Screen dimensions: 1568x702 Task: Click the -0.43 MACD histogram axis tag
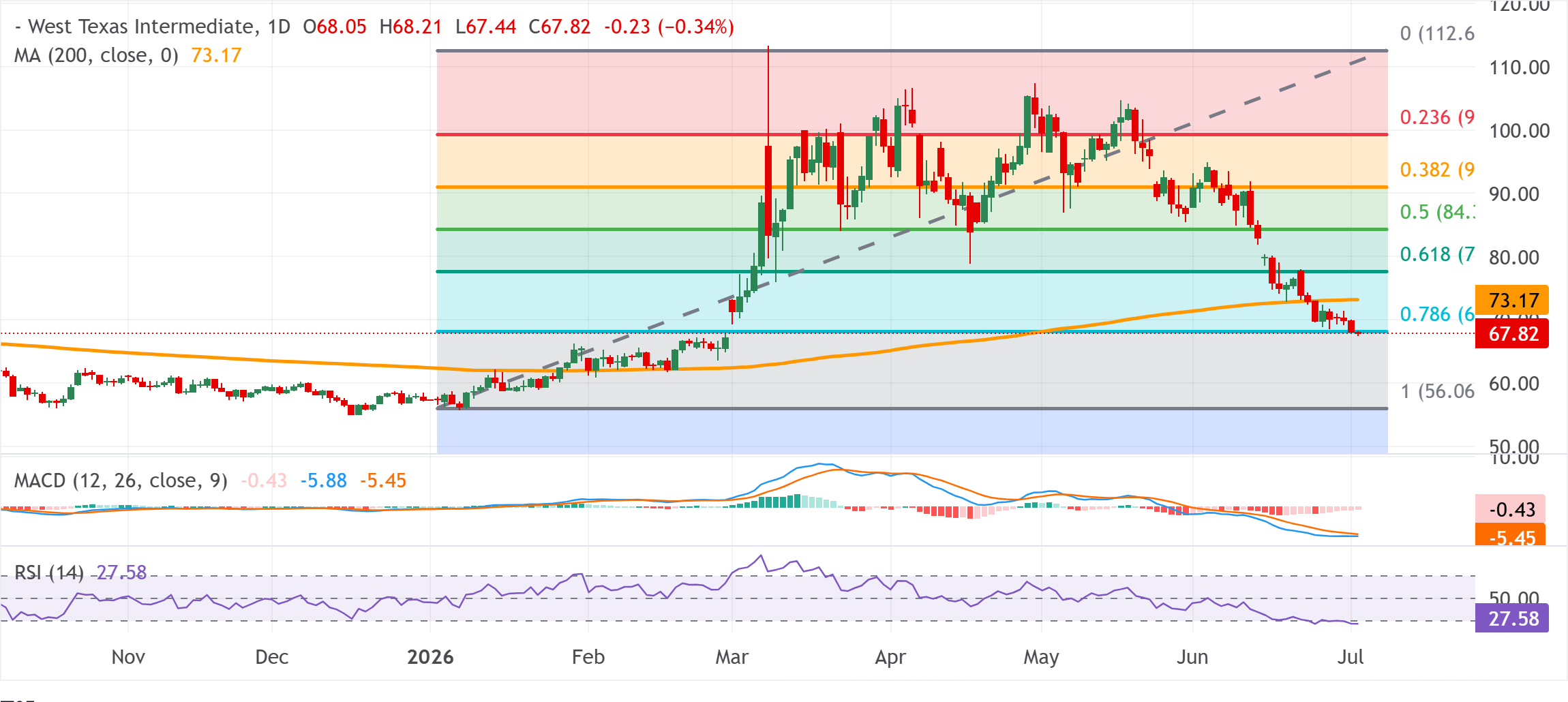pyautogui.click(x=1511, y=509)
